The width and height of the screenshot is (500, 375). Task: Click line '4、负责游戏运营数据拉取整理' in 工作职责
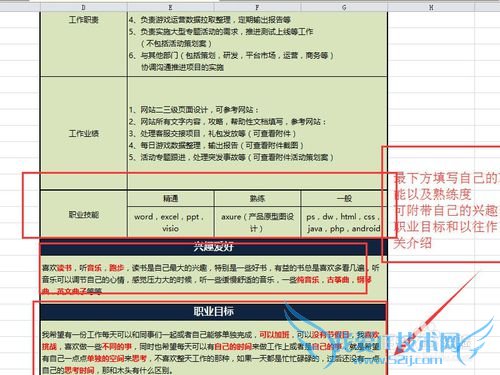click(x=210, y=20)
